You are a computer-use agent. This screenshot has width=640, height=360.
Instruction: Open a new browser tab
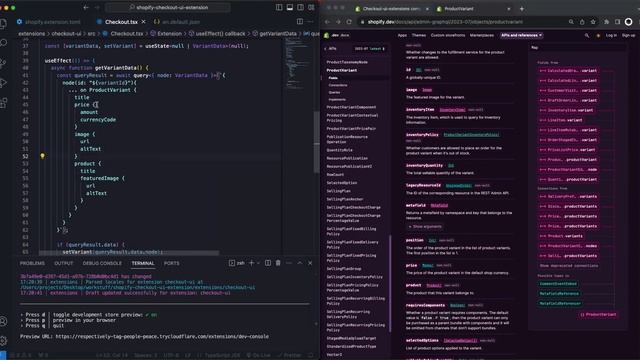click(x=522, y=9)
